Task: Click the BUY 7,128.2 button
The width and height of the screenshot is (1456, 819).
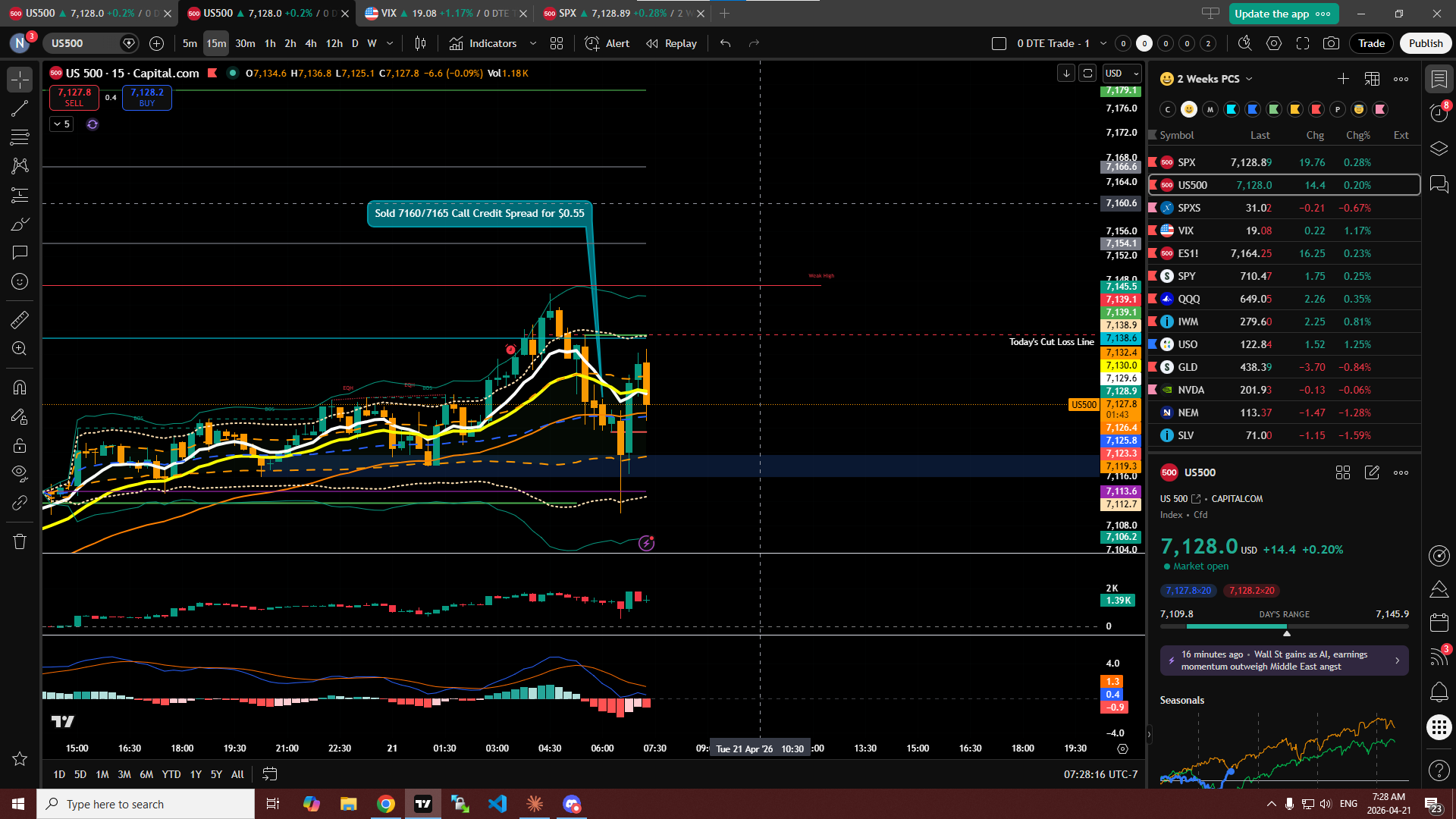Action: pos(147,97)
